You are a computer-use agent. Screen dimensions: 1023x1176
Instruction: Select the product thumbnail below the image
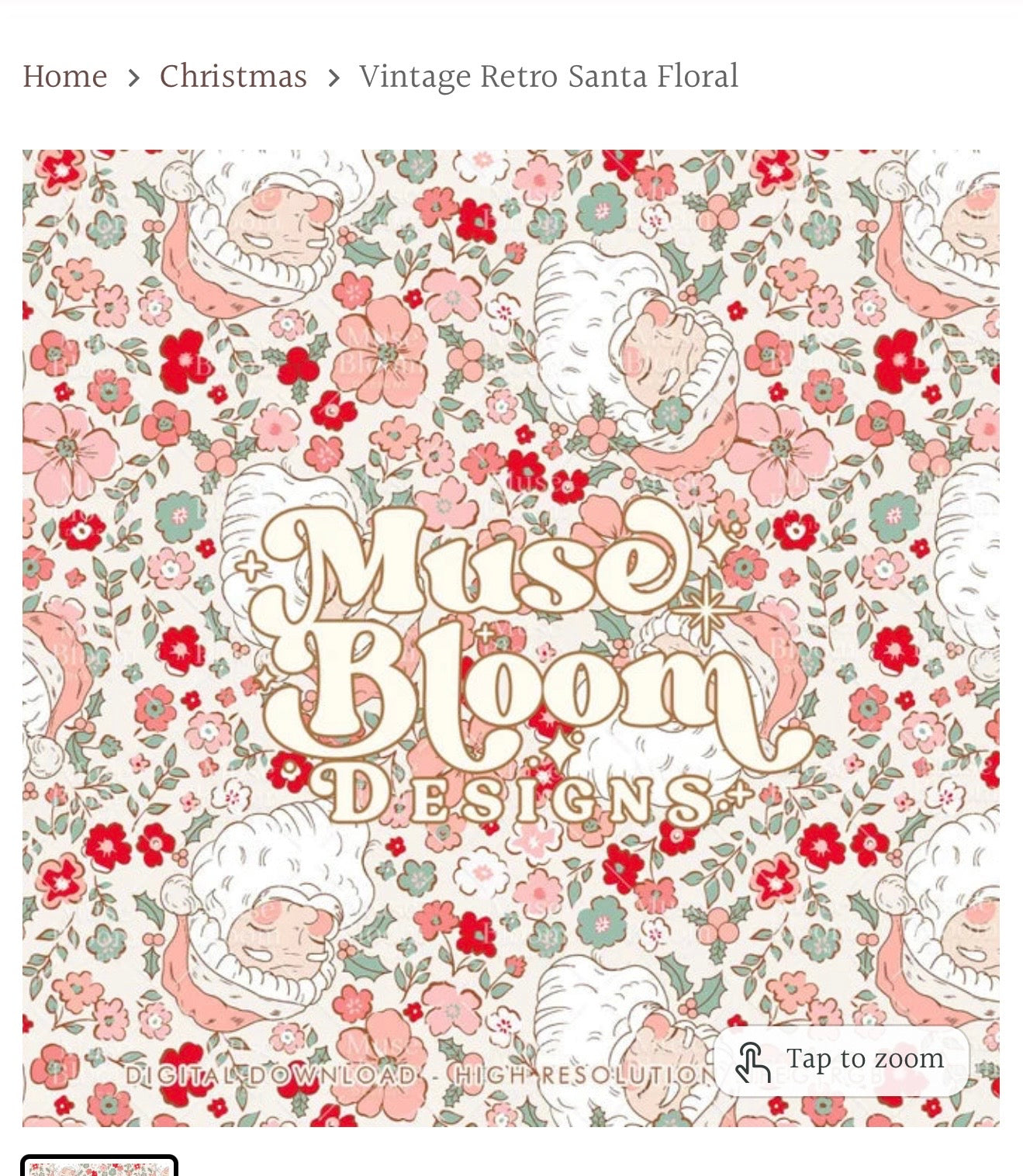click(99, 1166)
